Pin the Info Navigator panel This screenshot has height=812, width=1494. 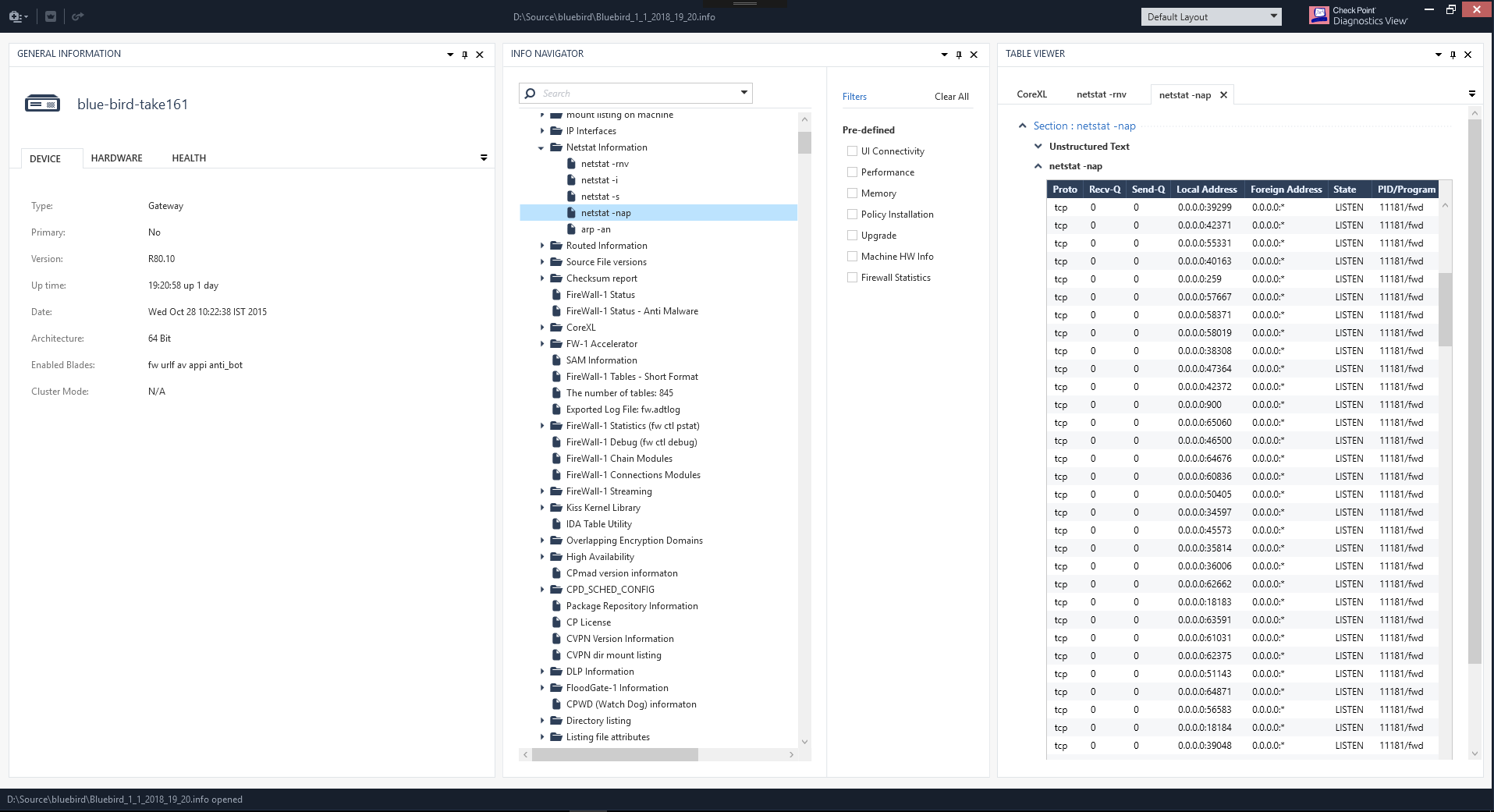pyautogui.click(x=959, y=55)
